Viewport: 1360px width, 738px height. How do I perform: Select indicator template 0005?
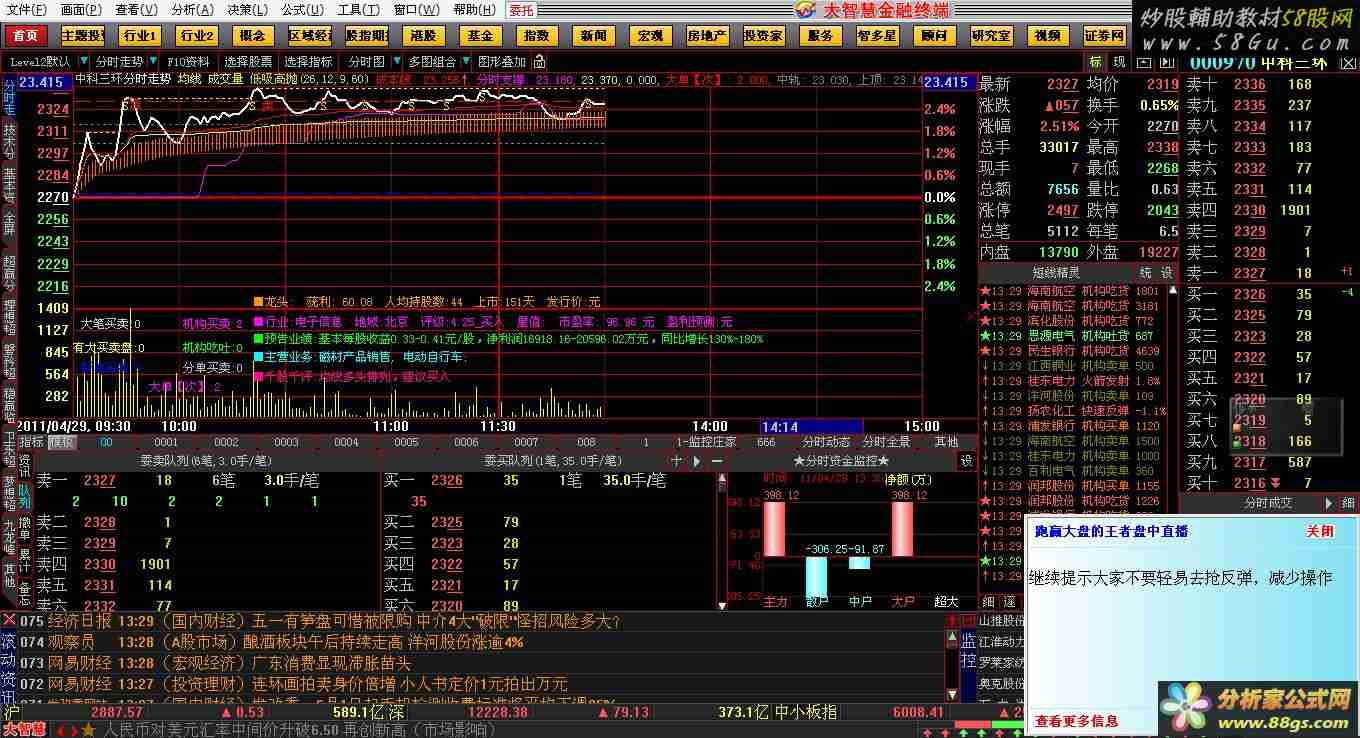[406, 442]
